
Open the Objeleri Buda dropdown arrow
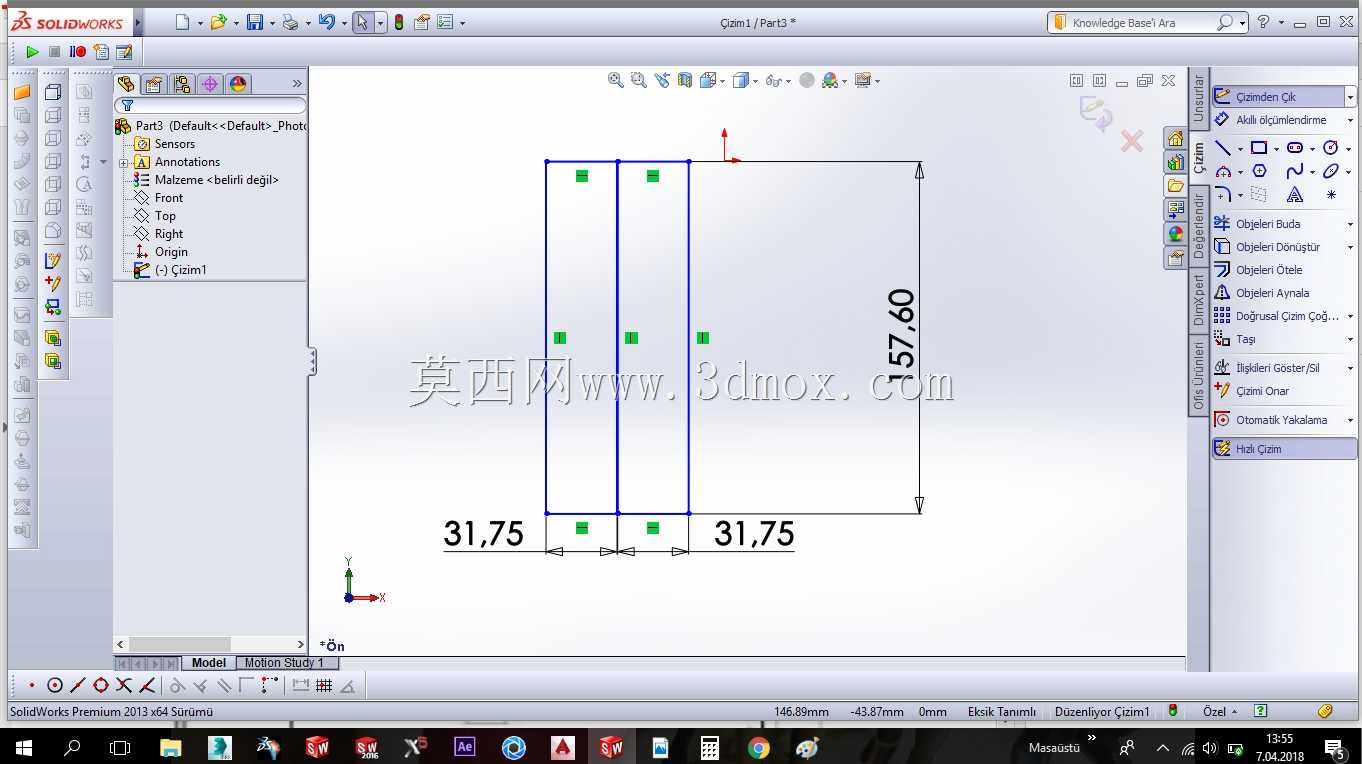(x=1351, y=224)
